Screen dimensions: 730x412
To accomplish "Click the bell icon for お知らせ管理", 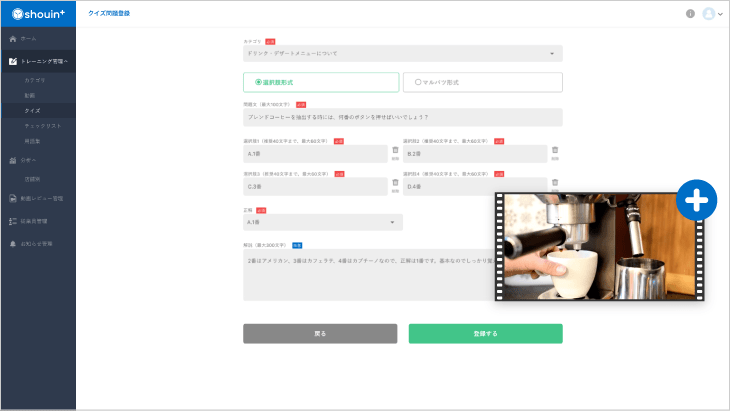I will point(13,243).
